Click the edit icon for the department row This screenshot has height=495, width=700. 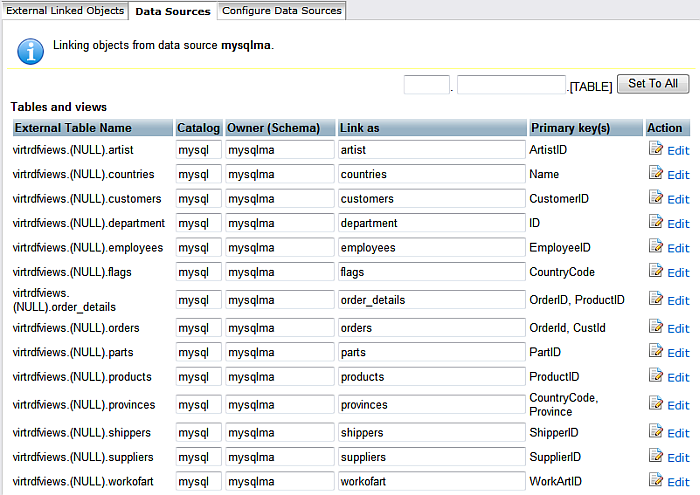656,222
